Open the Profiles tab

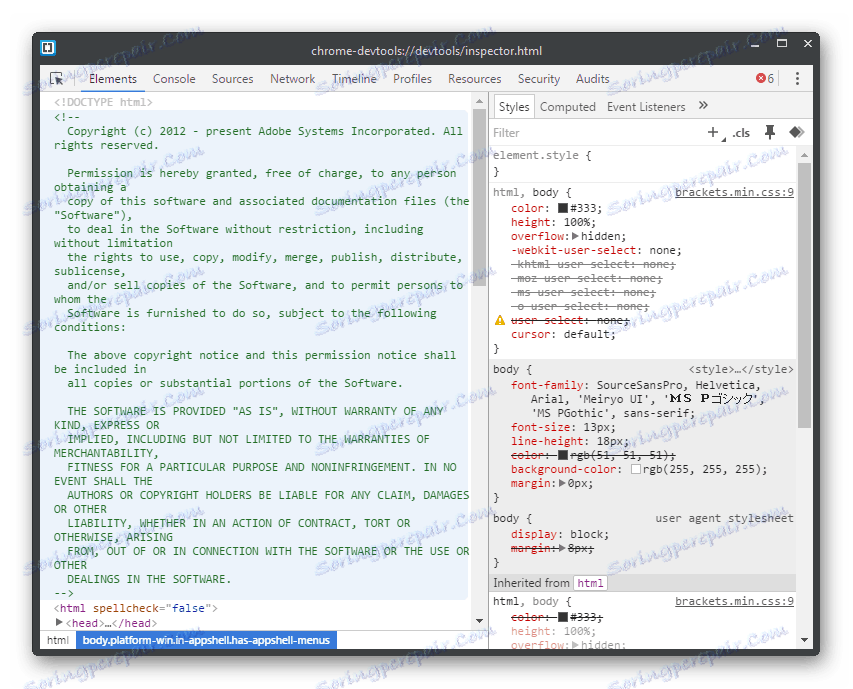tap(412, 79)
